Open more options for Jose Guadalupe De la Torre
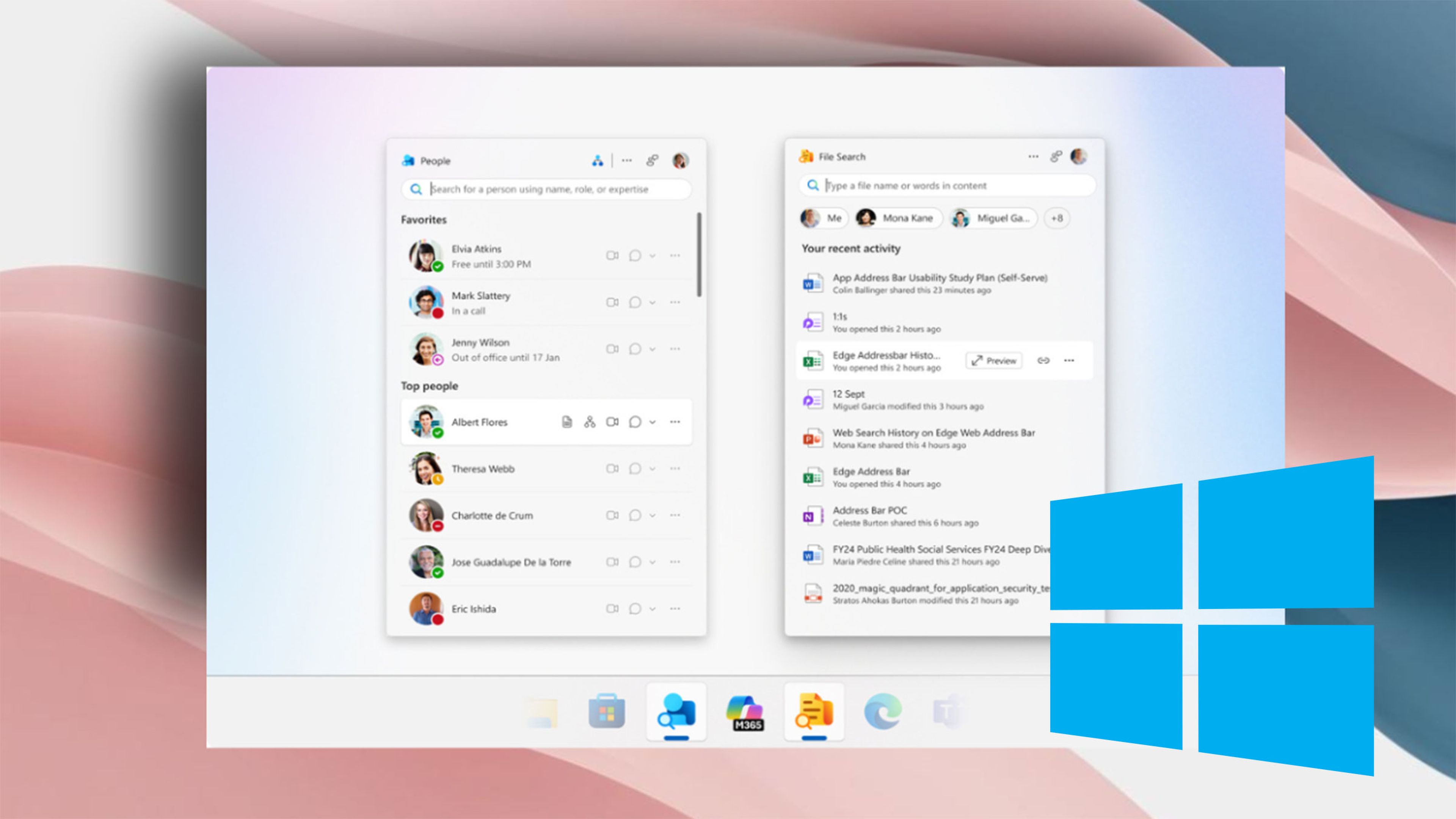Viewport: 1456px width, 819px height. coord(675,562)
